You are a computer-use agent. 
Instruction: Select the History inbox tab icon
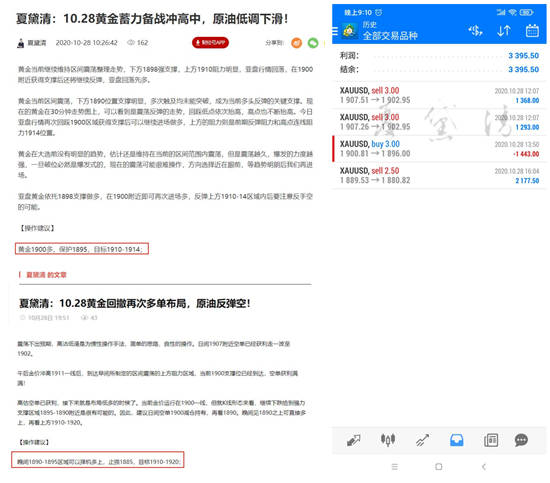tap(456, 440)
